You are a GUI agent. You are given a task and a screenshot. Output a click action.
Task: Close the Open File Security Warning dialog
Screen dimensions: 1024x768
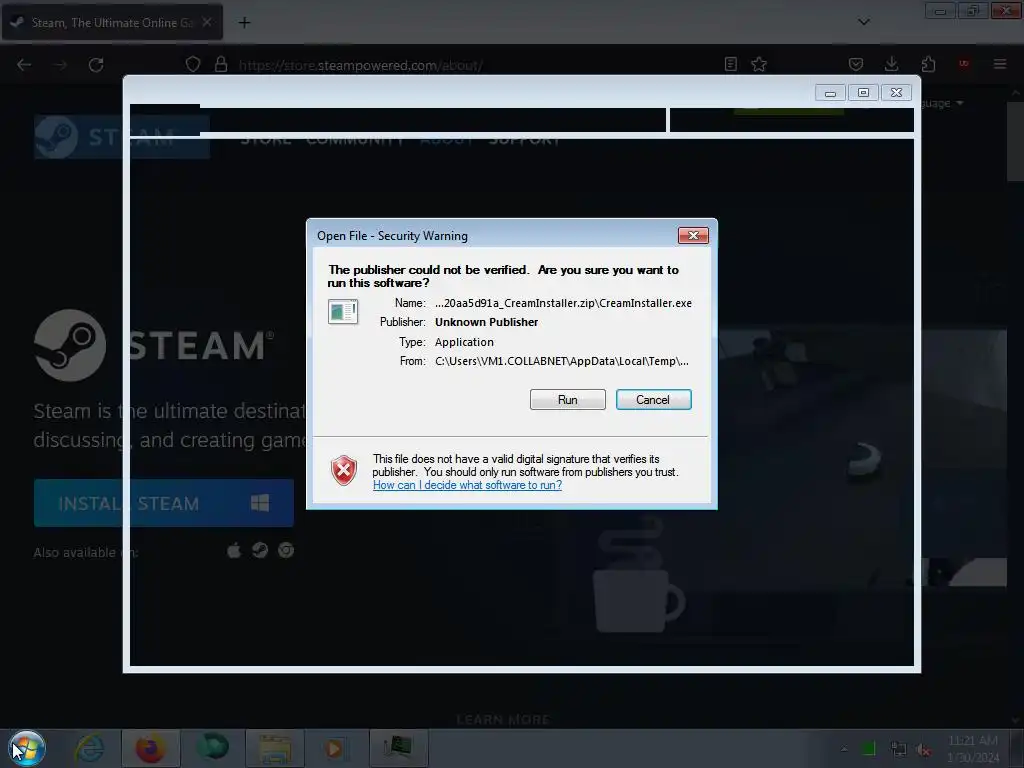693,236
